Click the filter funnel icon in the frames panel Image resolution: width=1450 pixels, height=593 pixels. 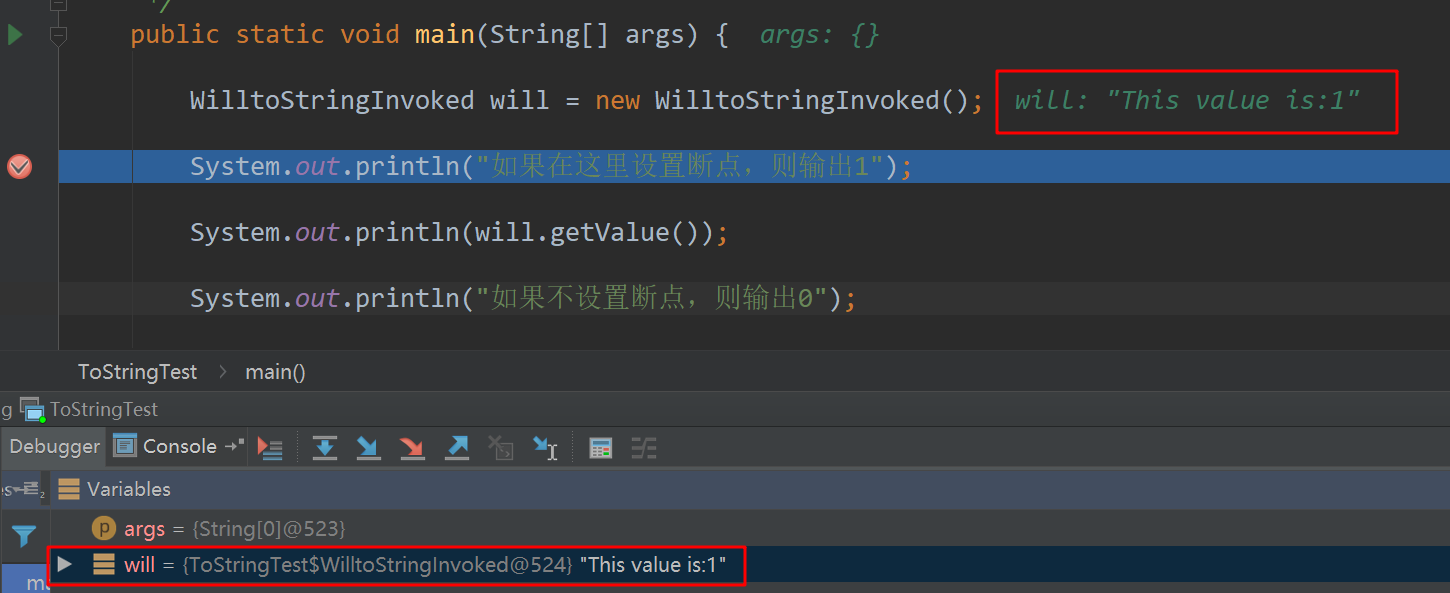24,536
